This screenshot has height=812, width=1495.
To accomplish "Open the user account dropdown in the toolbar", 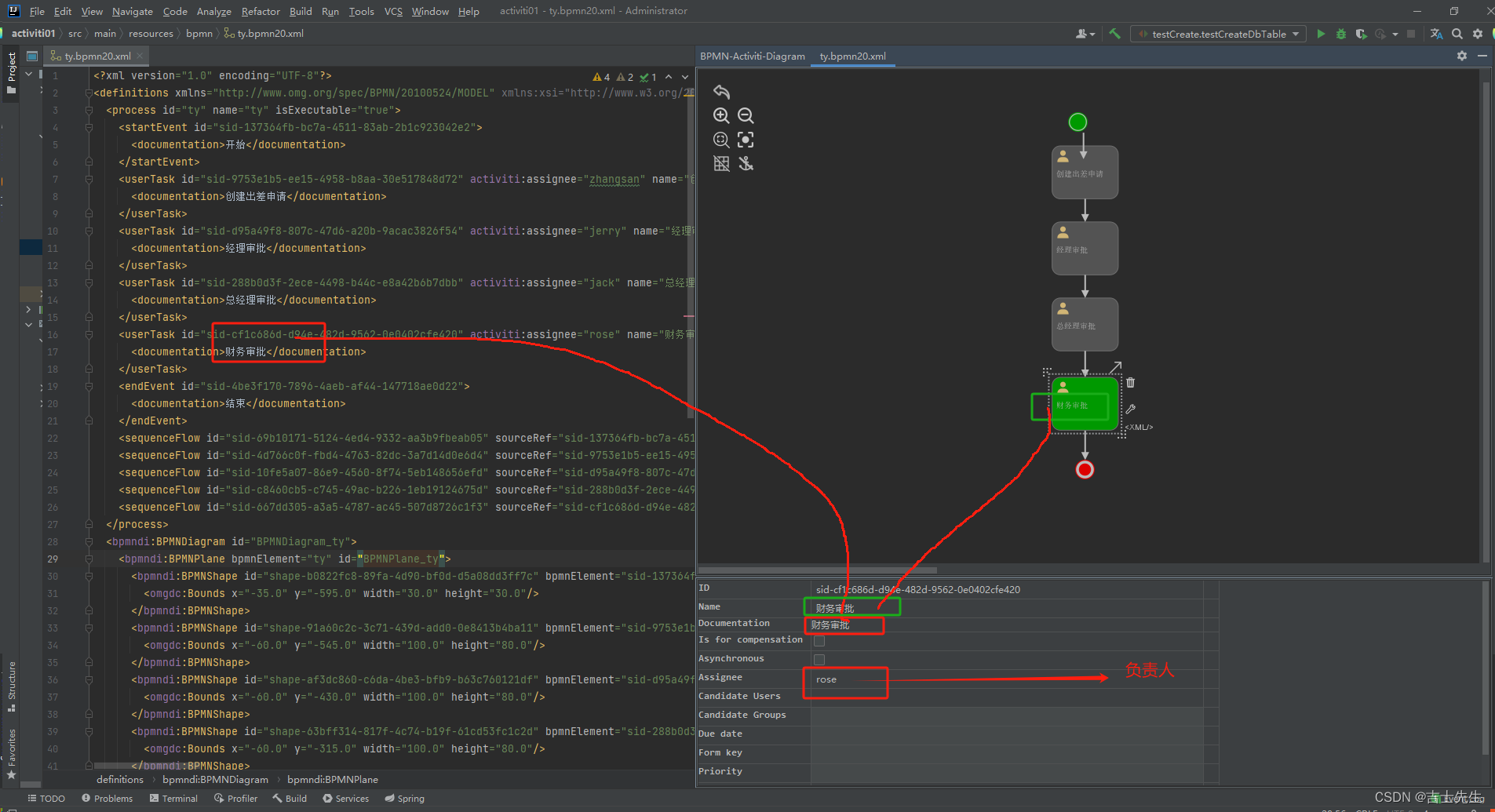I will [x=1085, y=34].
